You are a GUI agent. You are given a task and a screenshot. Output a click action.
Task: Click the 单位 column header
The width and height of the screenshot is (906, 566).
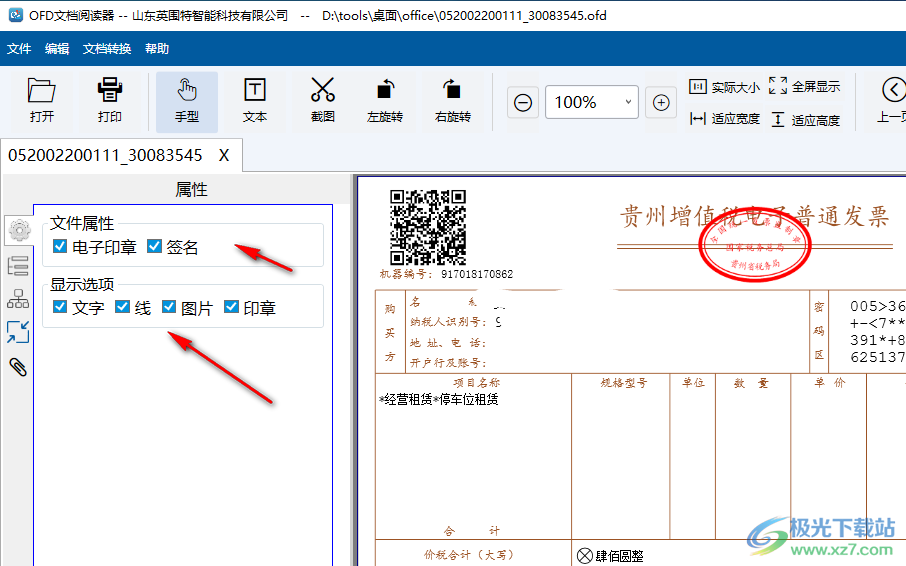coord(693,382)
